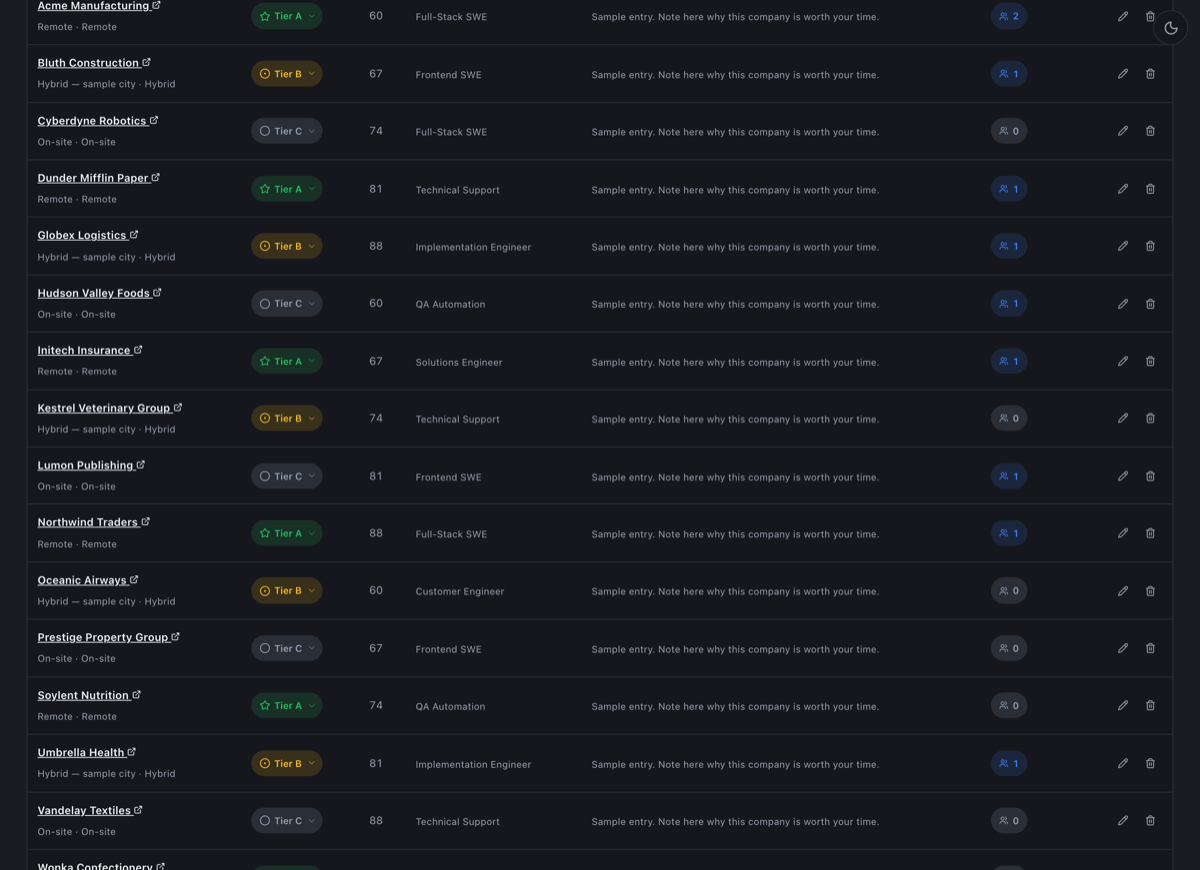
Task: Click the note text in Lumon Publishing row
Action: coord(735,477)
